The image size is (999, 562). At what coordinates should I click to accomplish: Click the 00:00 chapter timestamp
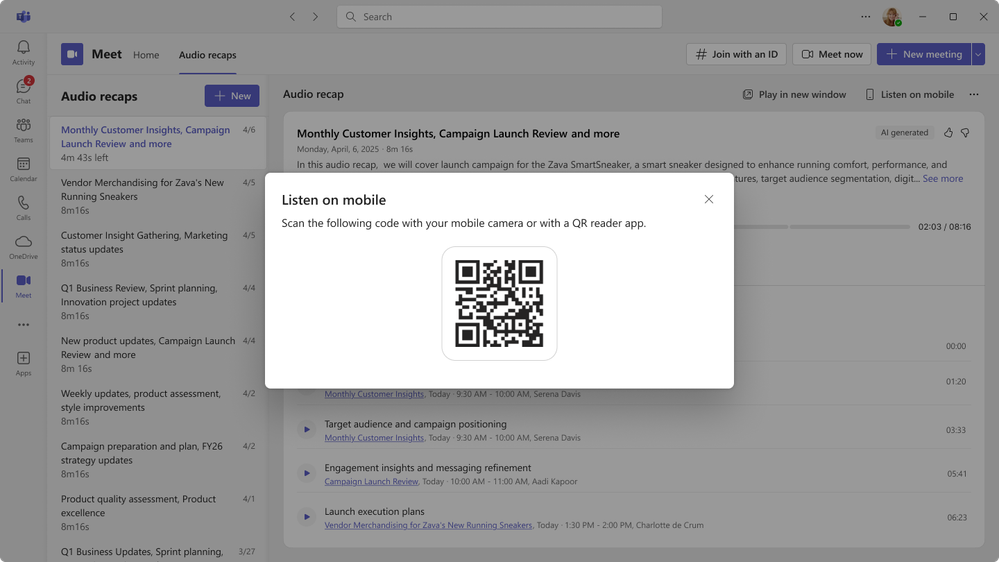pos(956,346)
